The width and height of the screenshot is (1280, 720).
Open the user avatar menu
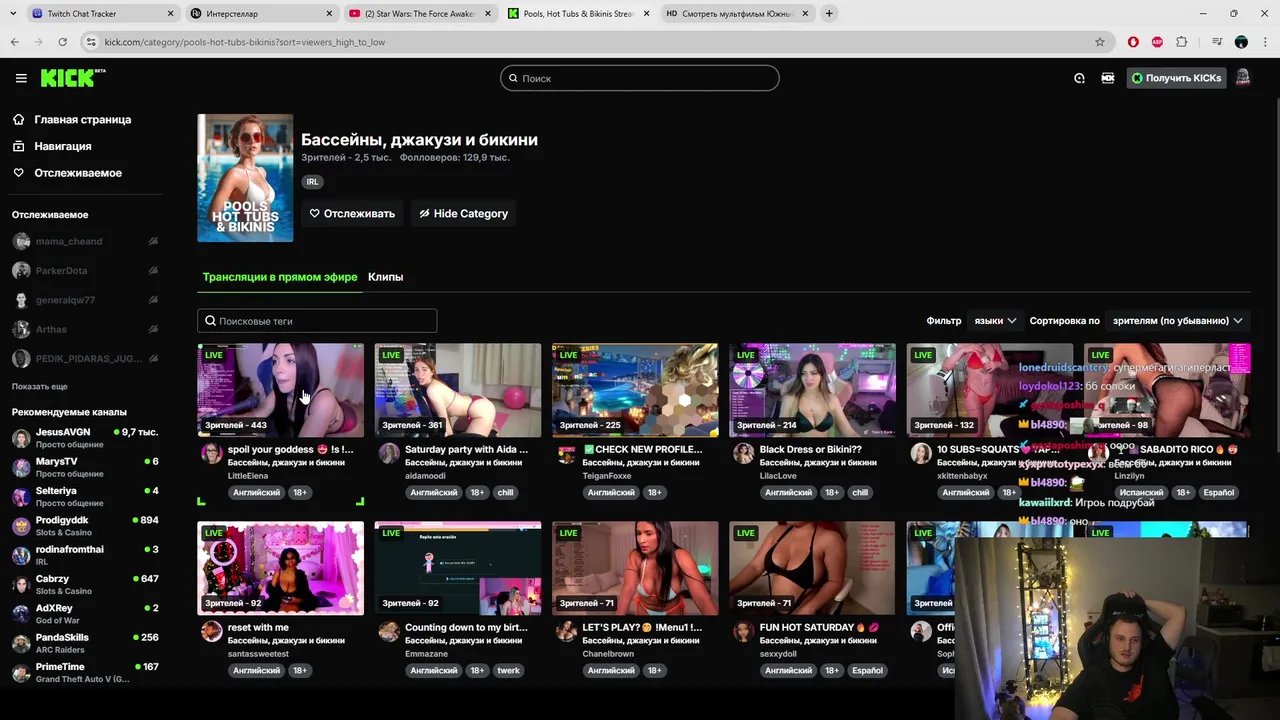point(1243,78)
